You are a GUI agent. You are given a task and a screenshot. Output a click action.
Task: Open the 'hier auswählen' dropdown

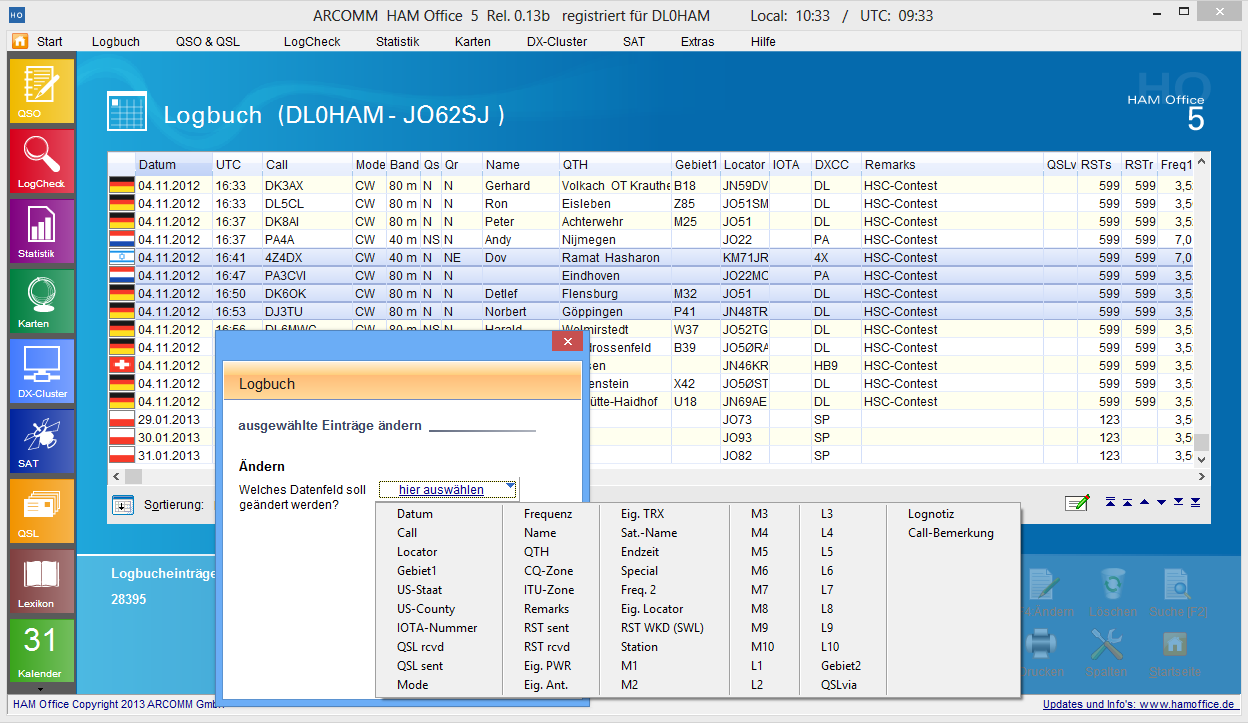tap(448, 490)
